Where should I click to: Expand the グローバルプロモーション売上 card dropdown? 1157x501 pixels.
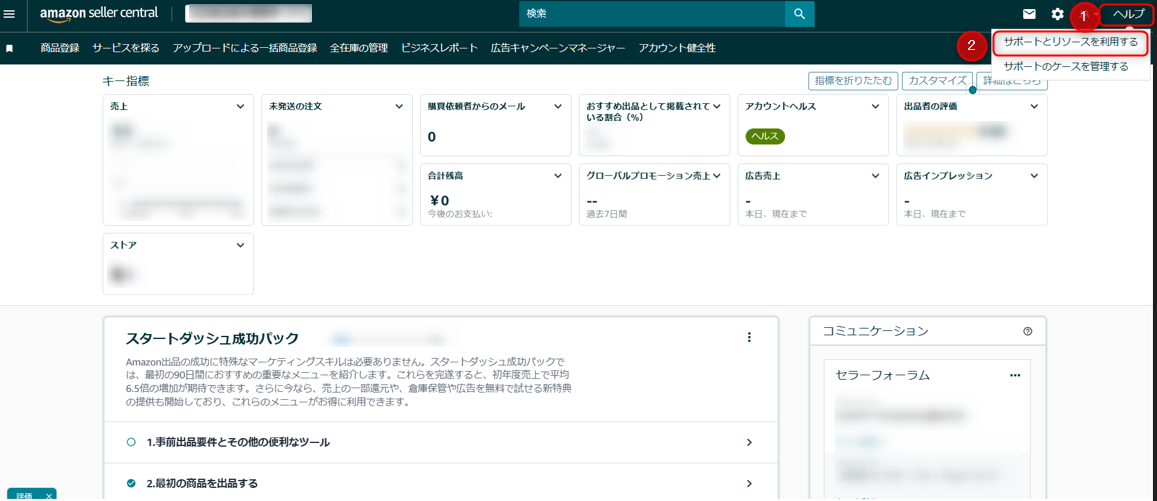[x=716, y=176]
